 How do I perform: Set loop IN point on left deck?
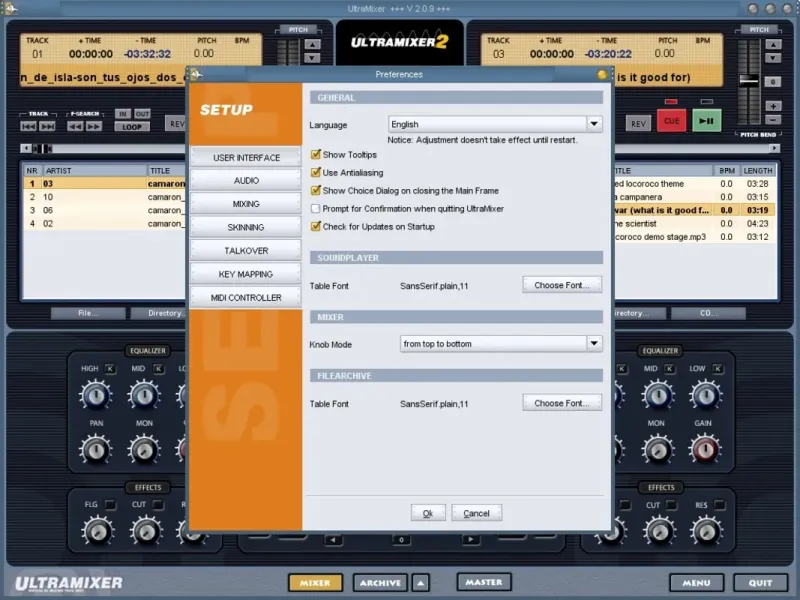[122, 114]
